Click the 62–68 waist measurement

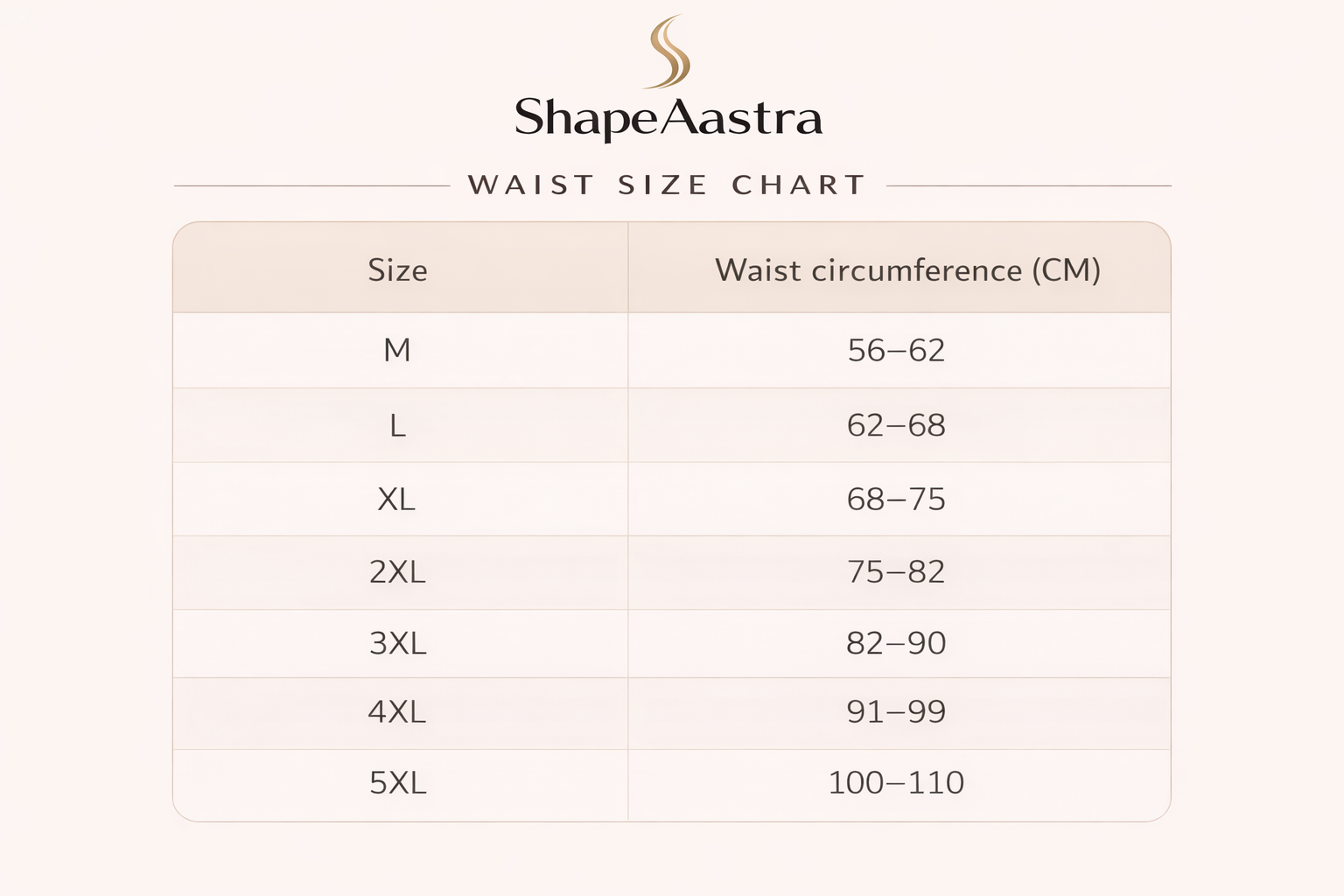click(896, 426)
